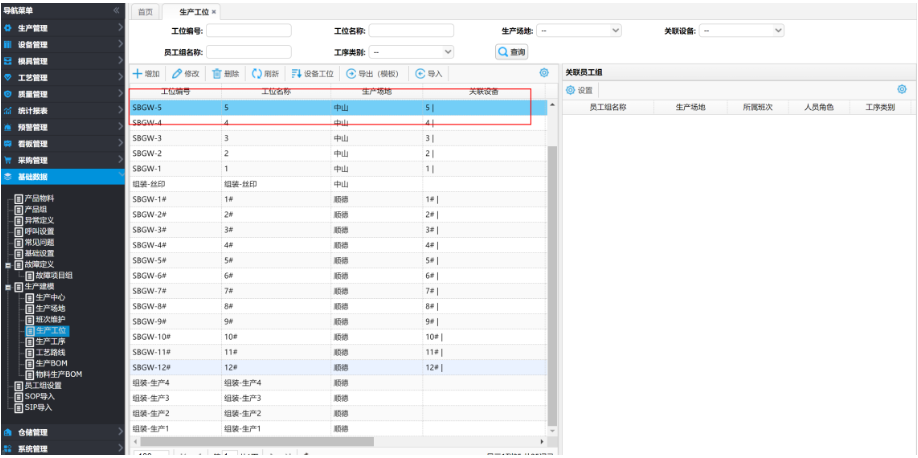Click 设置 gear in 关联员工组 panel

click(570, 90)
